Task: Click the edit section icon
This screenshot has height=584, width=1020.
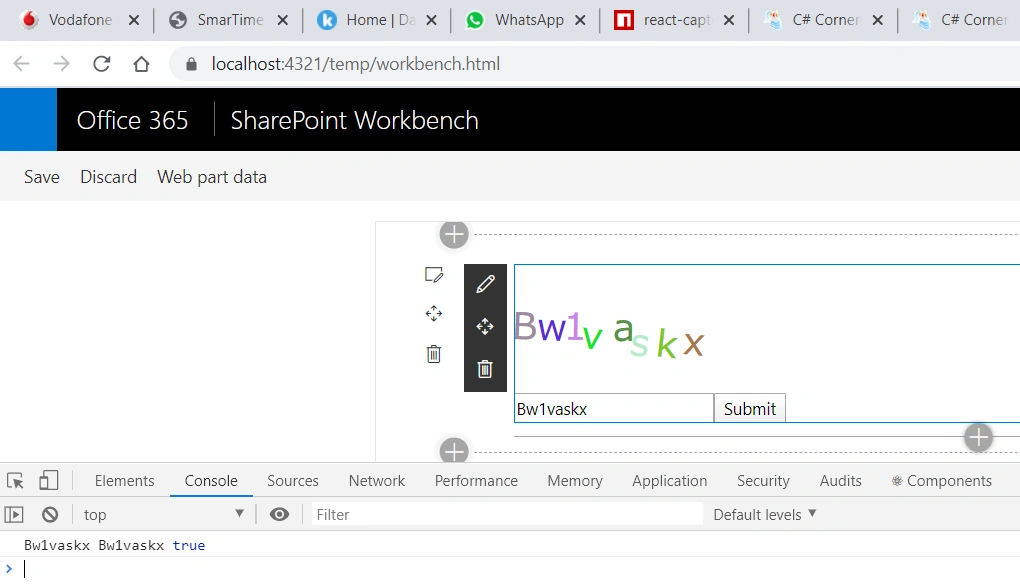Action: click(x=434, y=275)
